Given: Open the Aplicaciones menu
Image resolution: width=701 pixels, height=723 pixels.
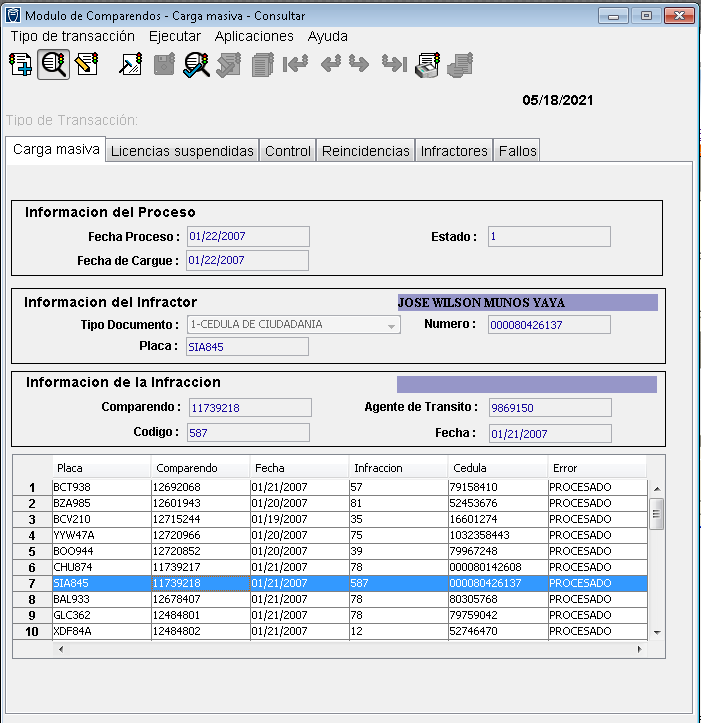Looking at the screenshot, I should pos(254,36).
